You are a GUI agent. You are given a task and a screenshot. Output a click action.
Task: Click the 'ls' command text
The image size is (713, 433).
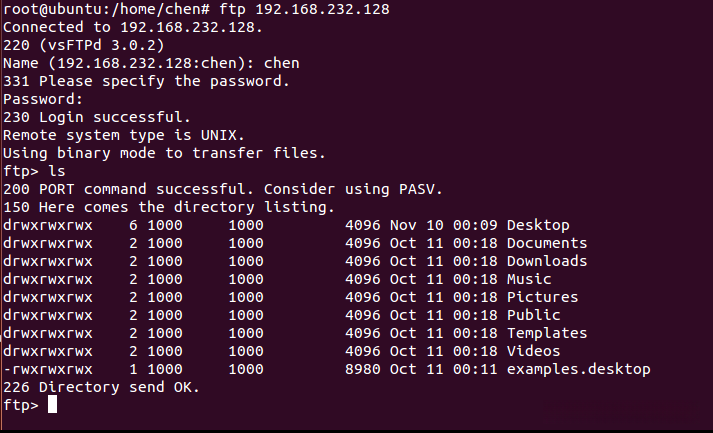(x=57, y=171)
